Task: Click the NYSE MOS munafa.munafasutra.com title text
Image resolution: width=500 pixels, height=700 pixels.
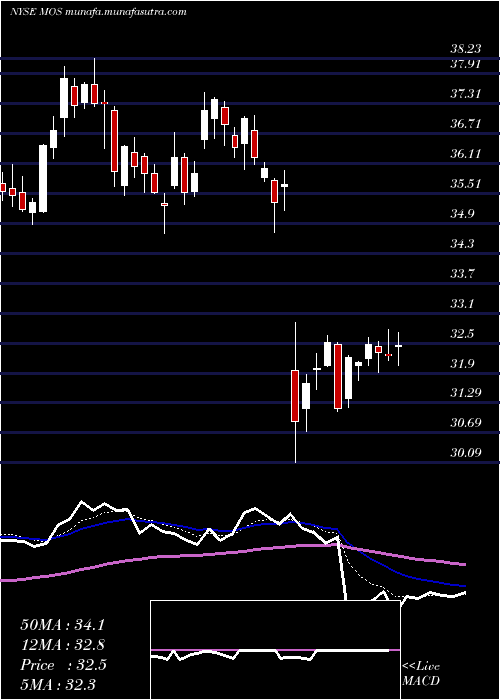Action: (98, 12)
